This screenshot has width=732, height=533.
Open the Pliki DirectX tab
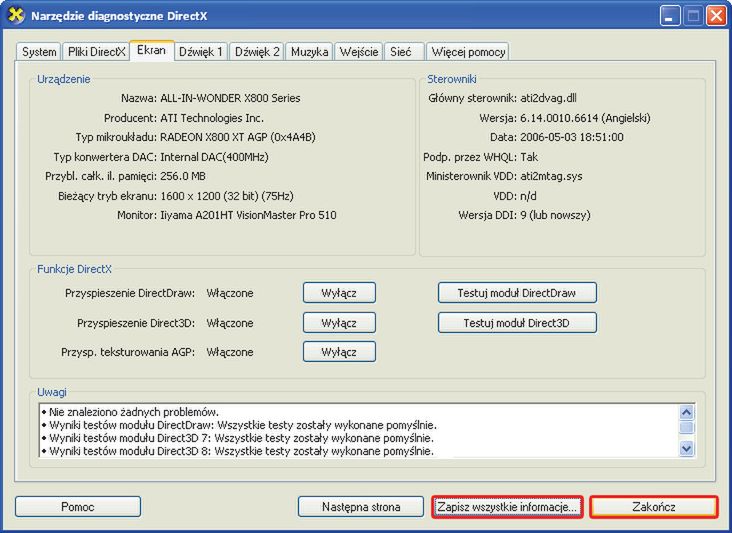click(96, 52)
